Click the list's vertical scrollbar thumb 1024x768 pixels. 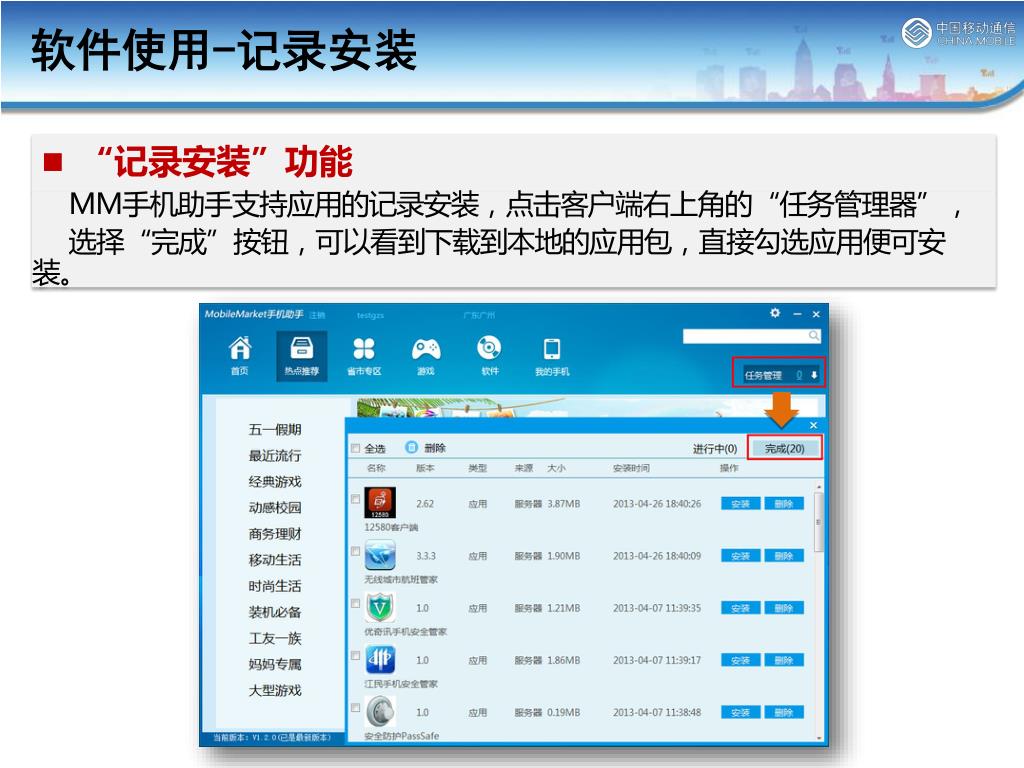pos(818,522)
